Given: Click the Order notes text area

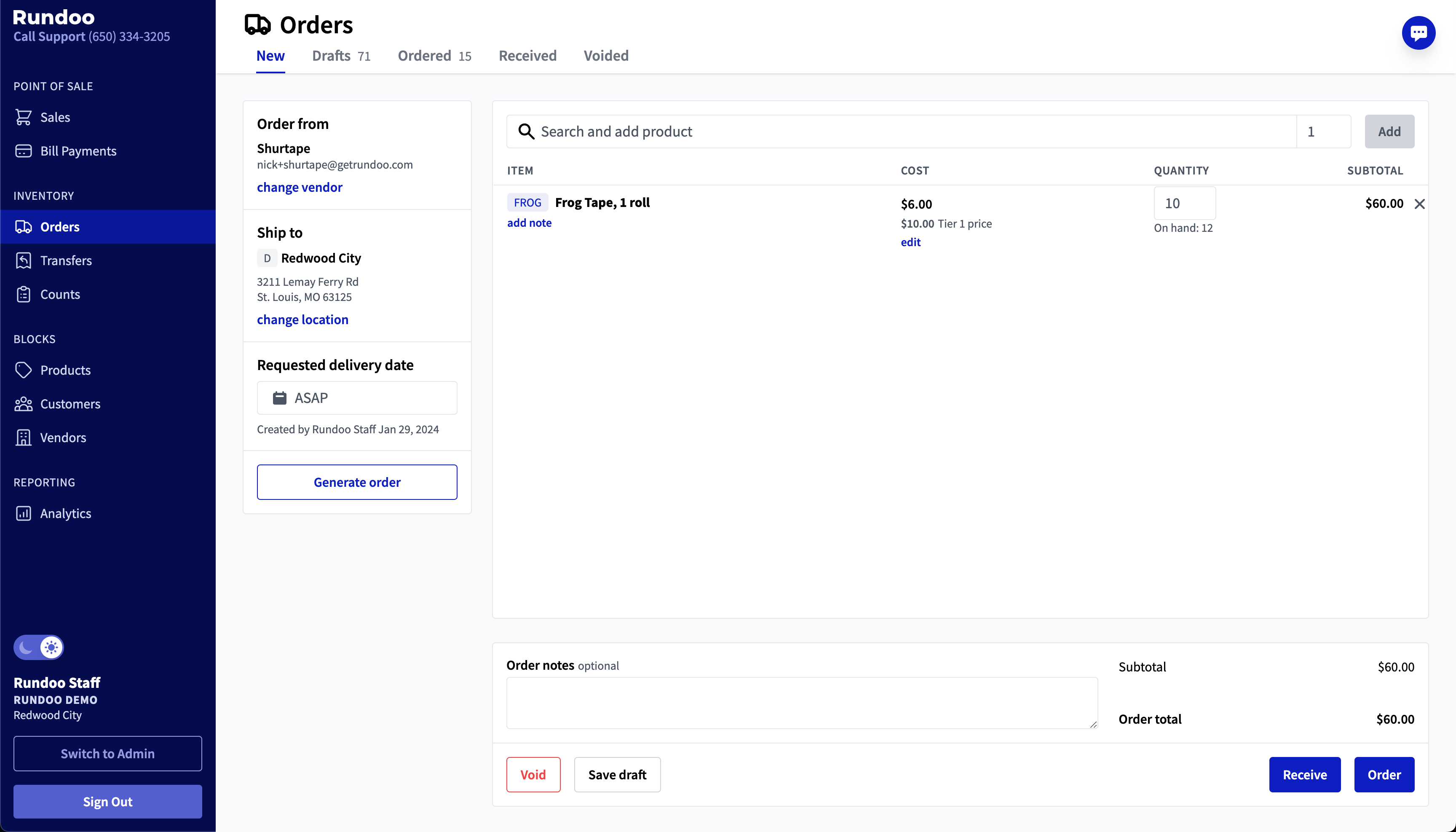Looking at the screenshot, I should (x=802, y=703).
